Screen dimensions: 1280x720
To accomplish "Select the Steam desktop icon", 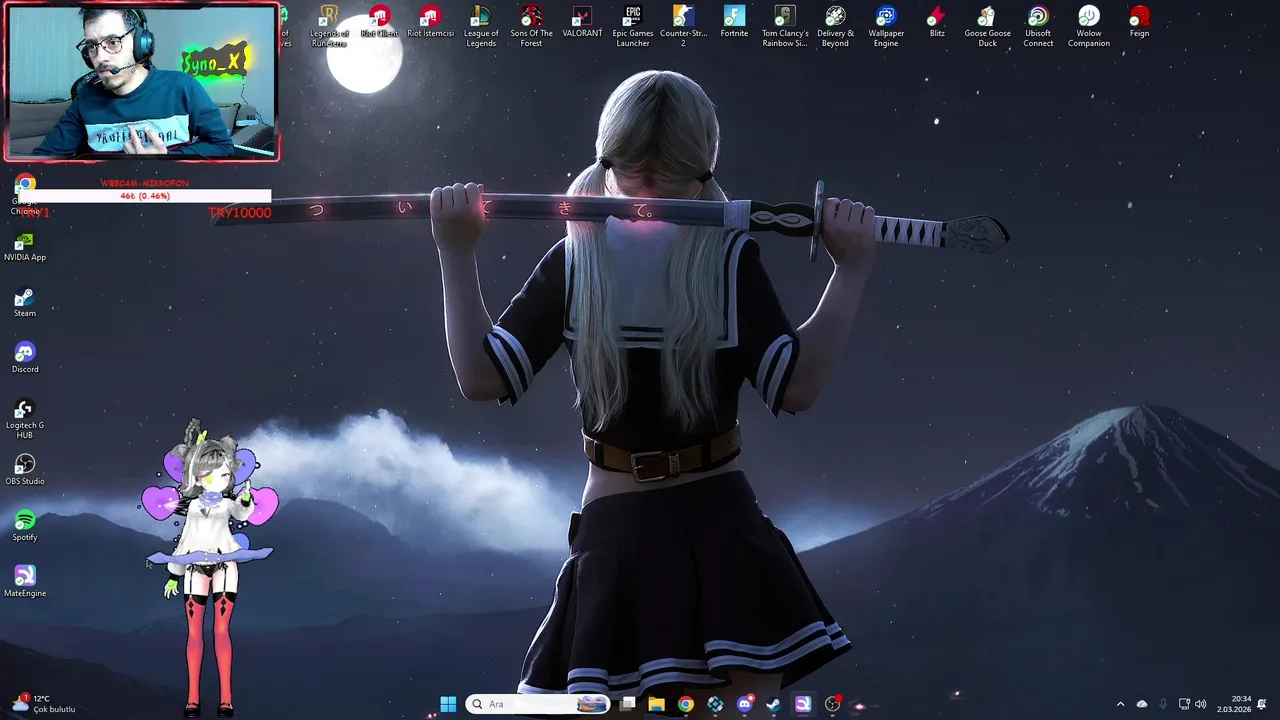I will [x=25, y=303].
